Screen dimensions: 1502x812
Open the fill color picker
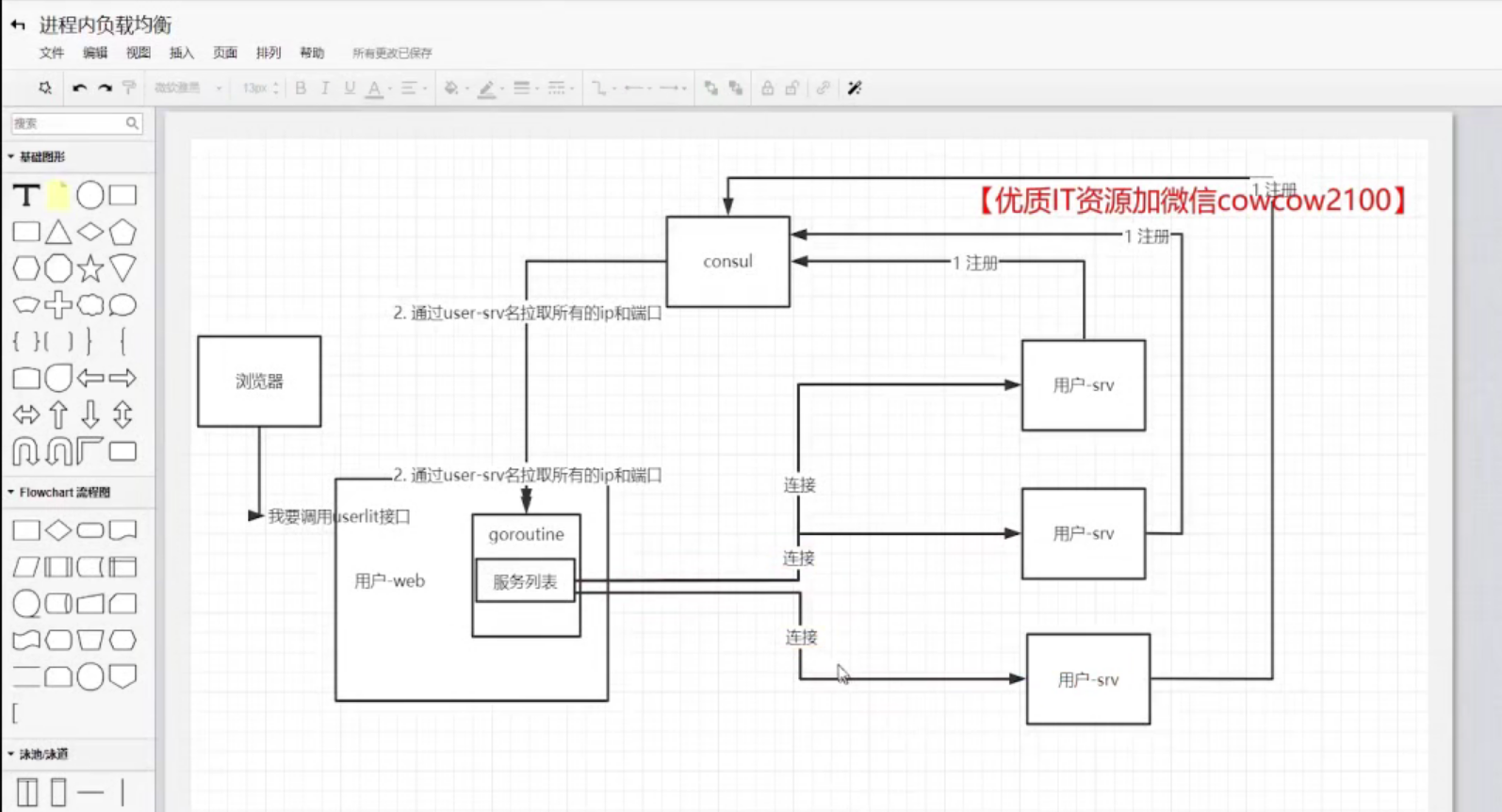pyautogui.click(x=452, y=88)
